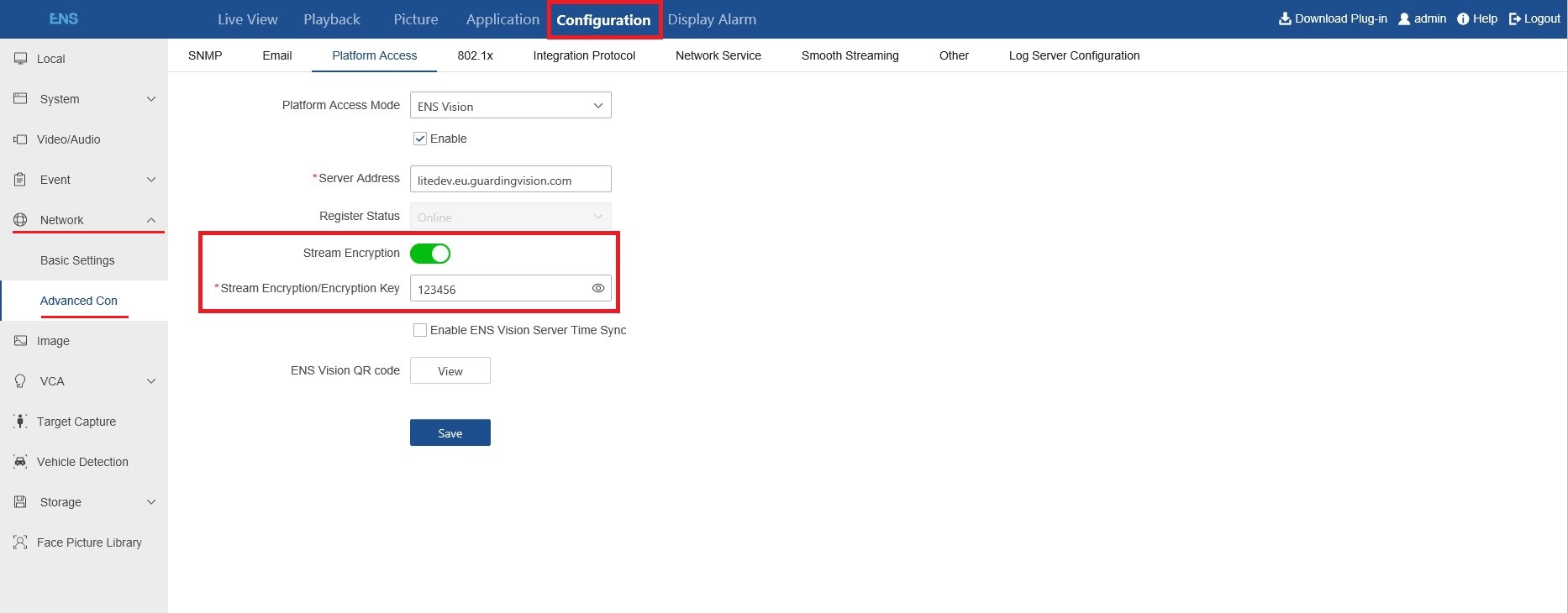Expand the System menu chevron
The height and width of the screenshot is (613, 1568).
pyautogui.click(x=151, y=99)
